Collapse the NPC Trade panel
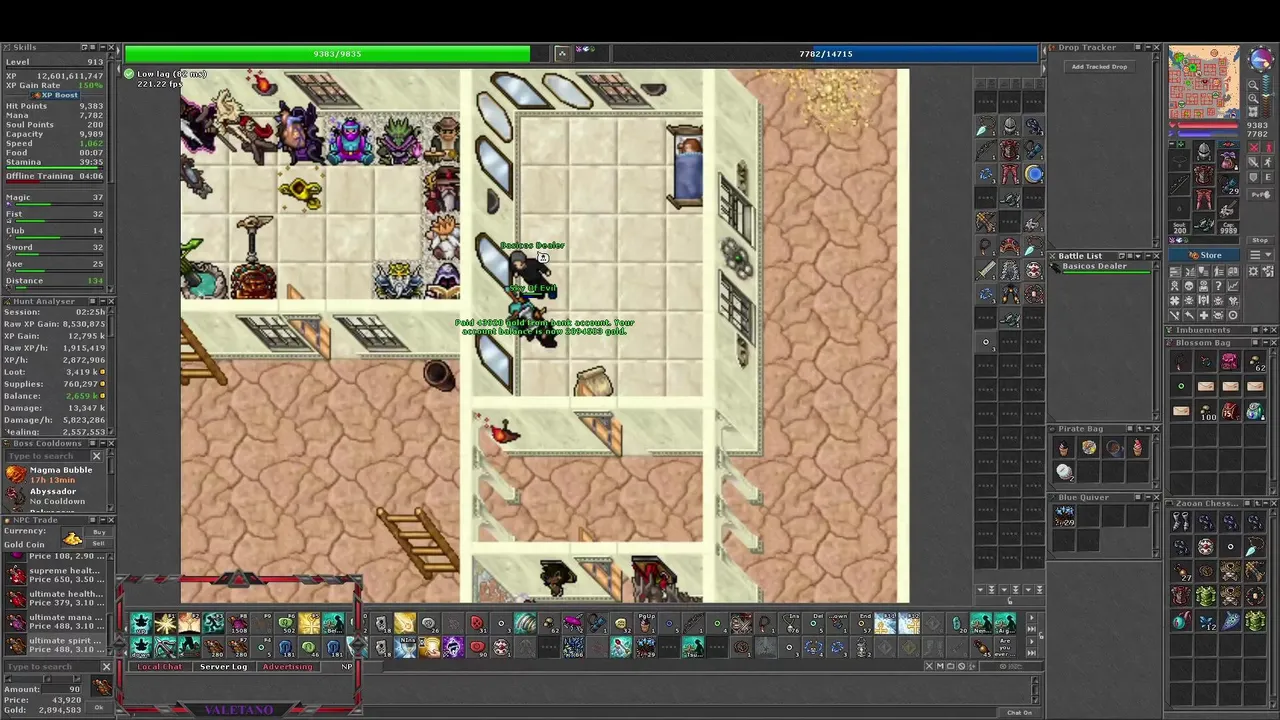The image size is (1280, 720). tap(103, 520)
